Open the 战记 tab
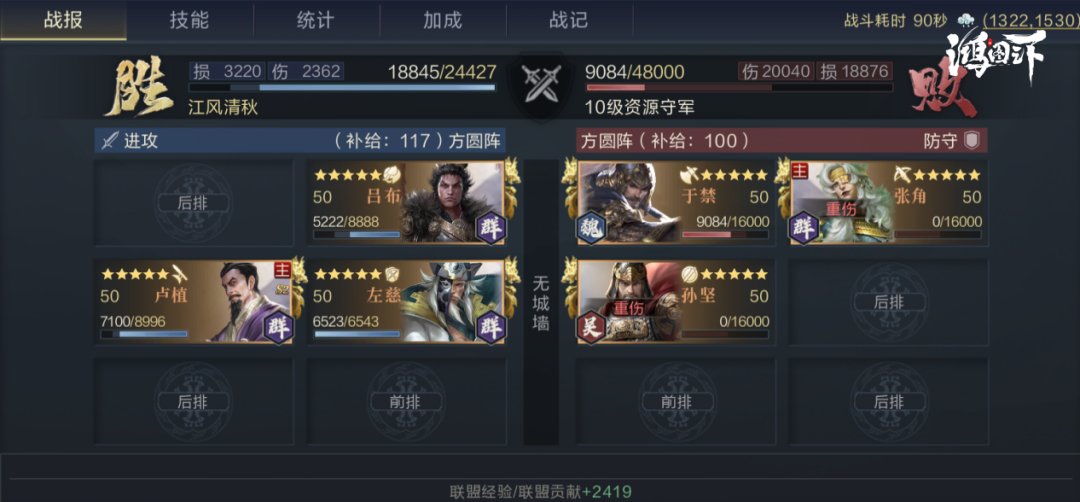The height and width of the screenshot is (502, 1080). [569, 20]
